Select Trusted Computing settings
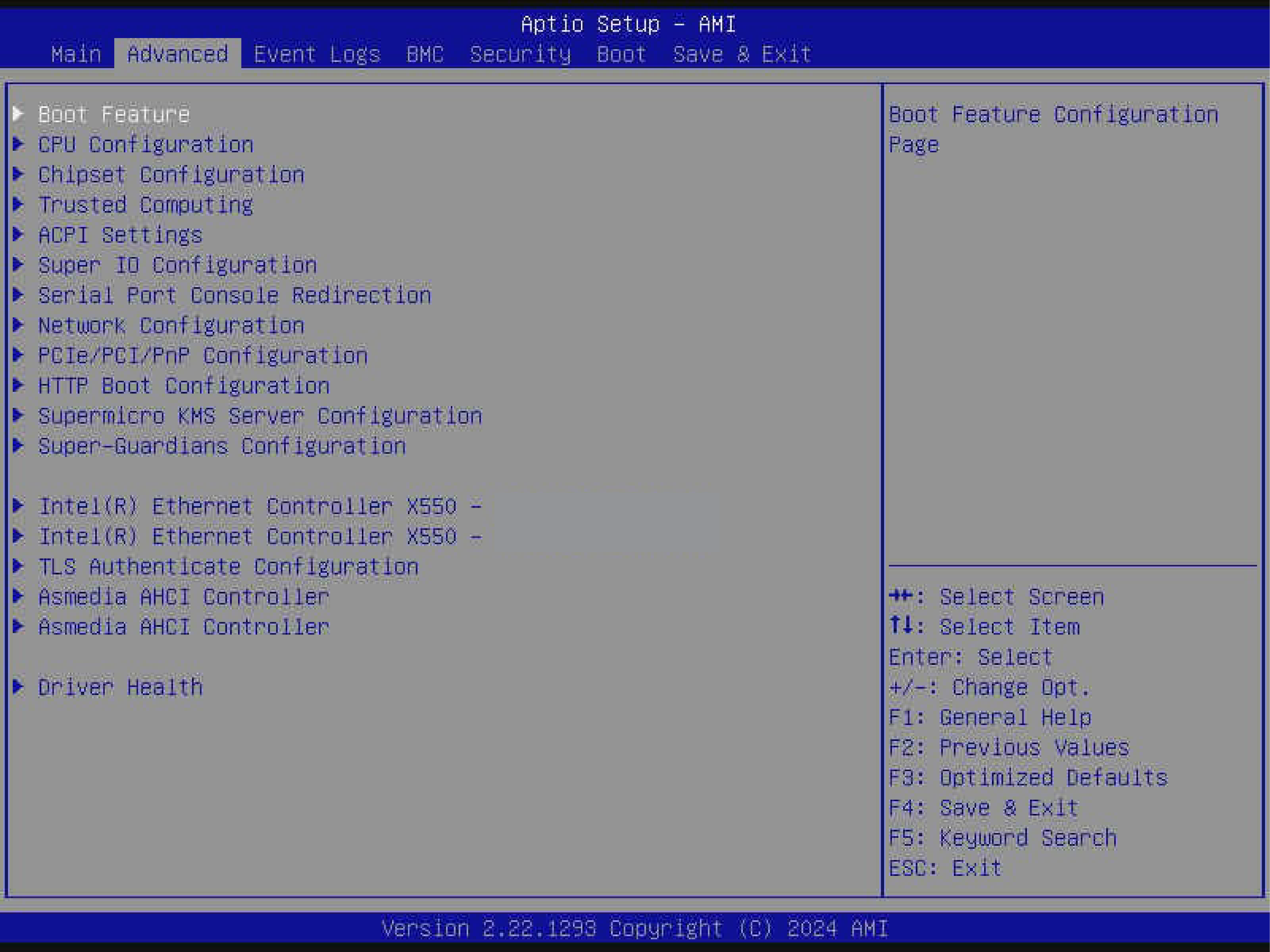 coord(145,205)
